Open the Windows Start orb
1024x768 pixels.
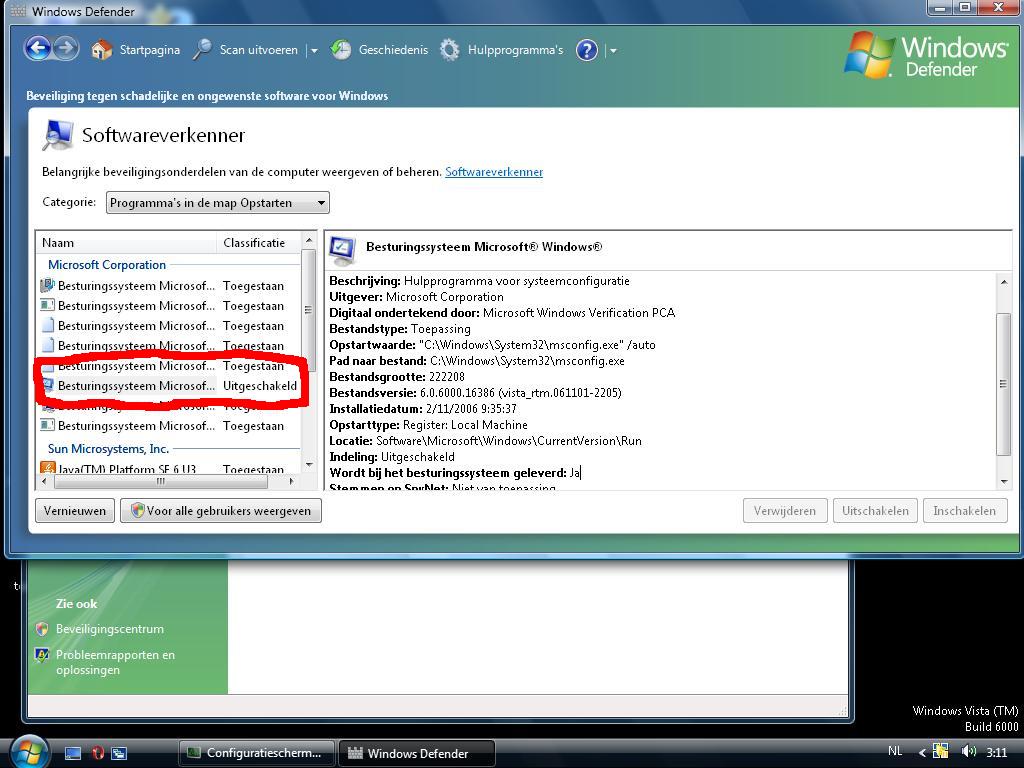point(29,751)
